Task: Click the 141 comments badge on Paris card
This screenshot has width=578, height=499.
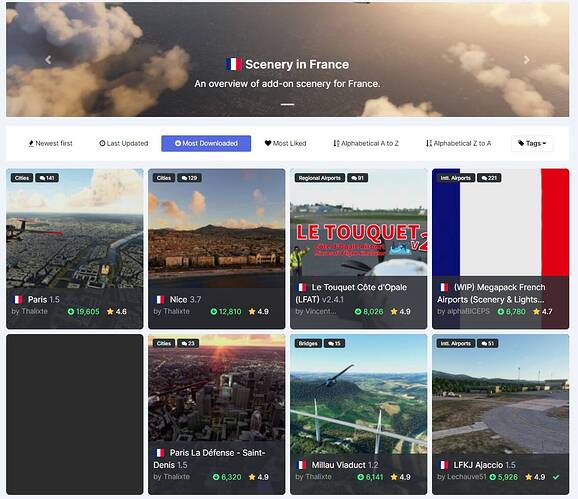Action: tap(47, 178)
